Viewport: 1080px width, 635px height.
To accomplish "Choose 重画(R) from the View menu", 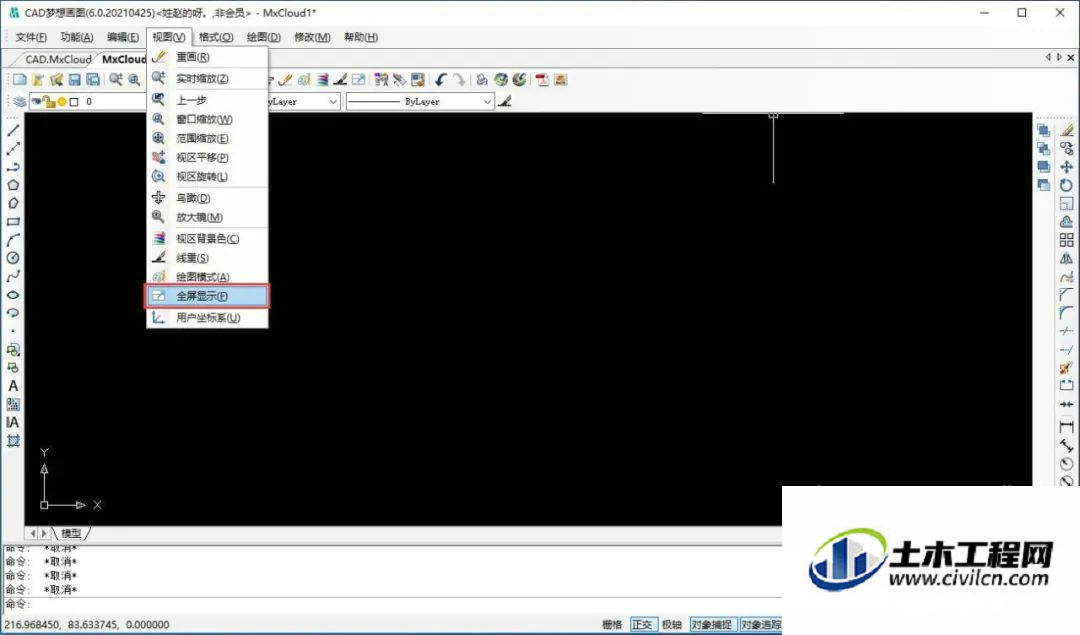I will point(207,57).
